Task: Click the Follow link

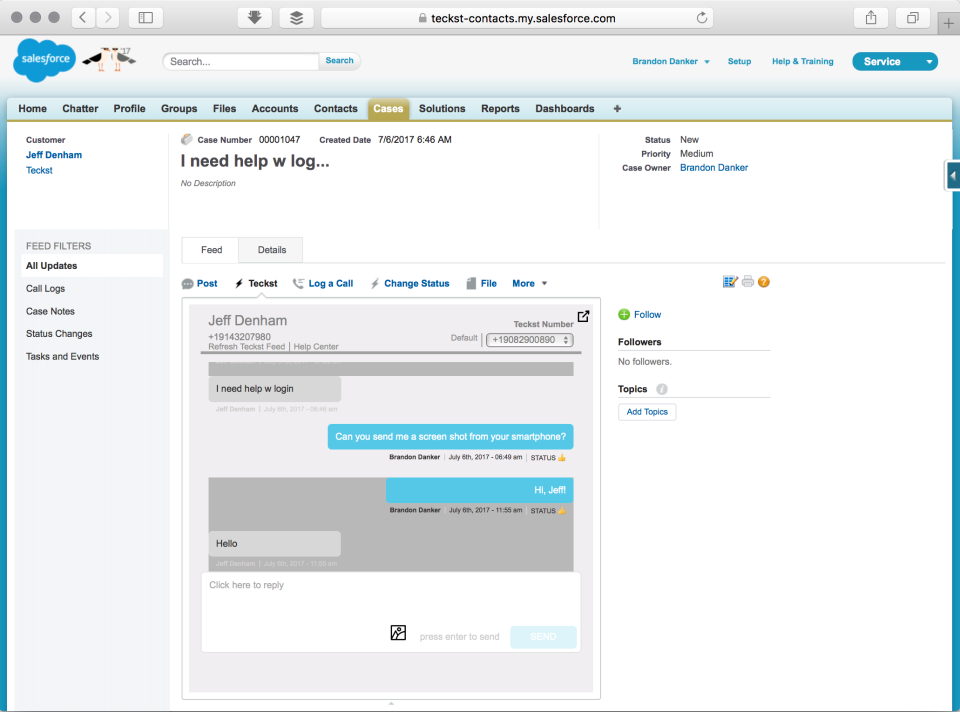Action: pyautogui.click(x=647, y=315)
